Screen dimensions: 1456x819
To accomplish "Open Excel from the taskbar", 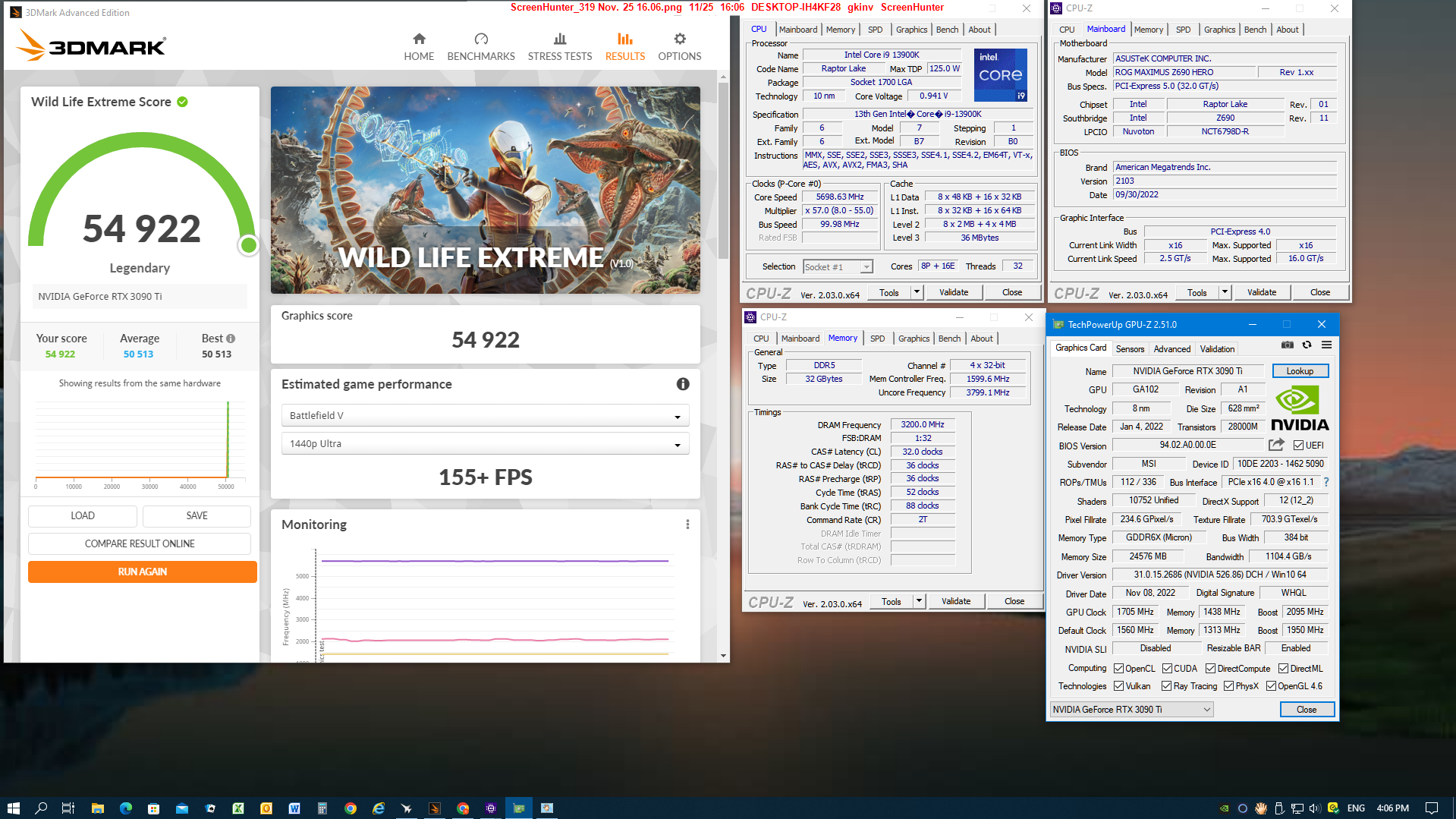I will [x=237, y=808].
